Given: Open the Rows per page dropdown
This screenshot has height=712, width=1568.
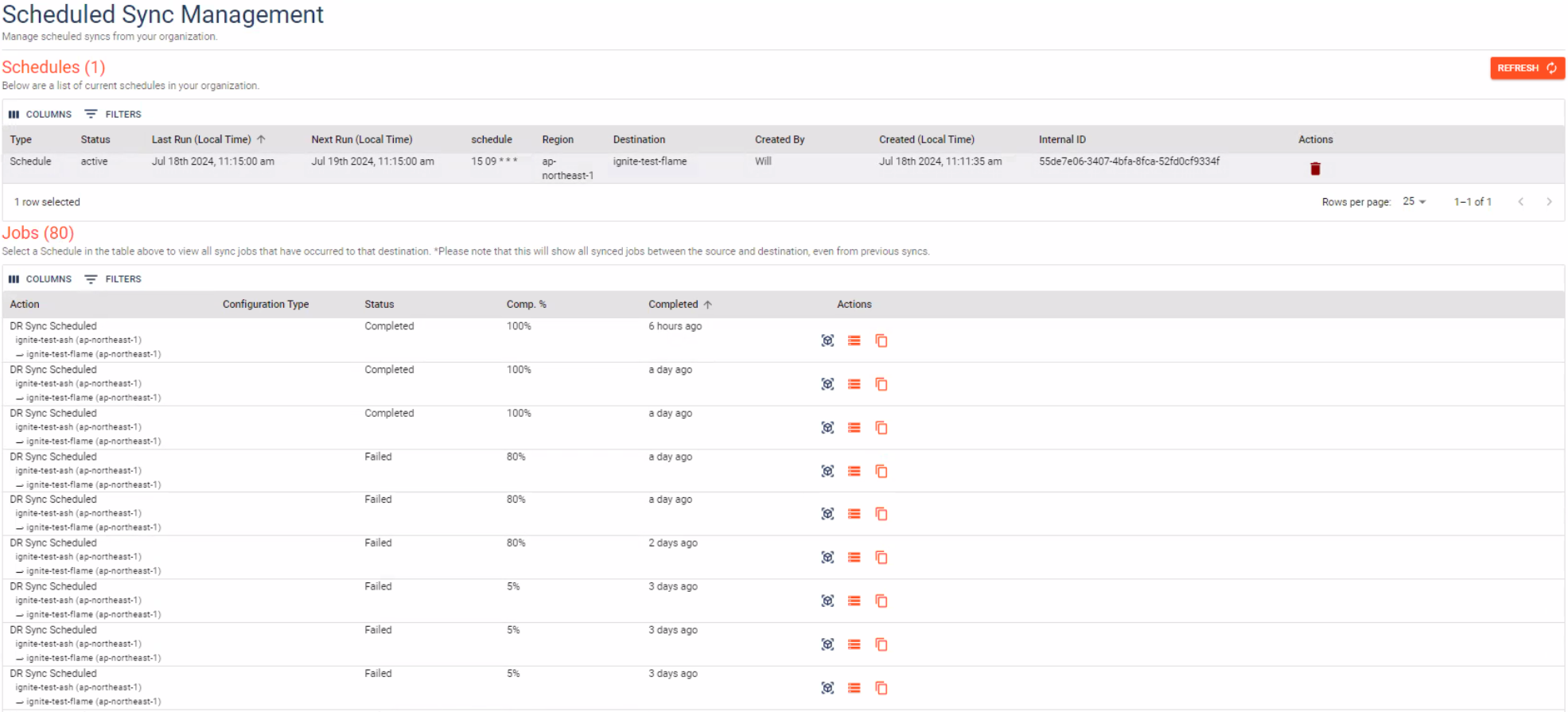Looking at the screenshot, I should (1414, 202).
